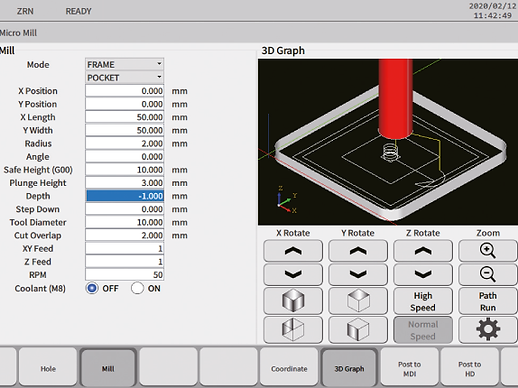Click the Step Down field
This screenshot has width=518, height=388.
coord(124,209)
